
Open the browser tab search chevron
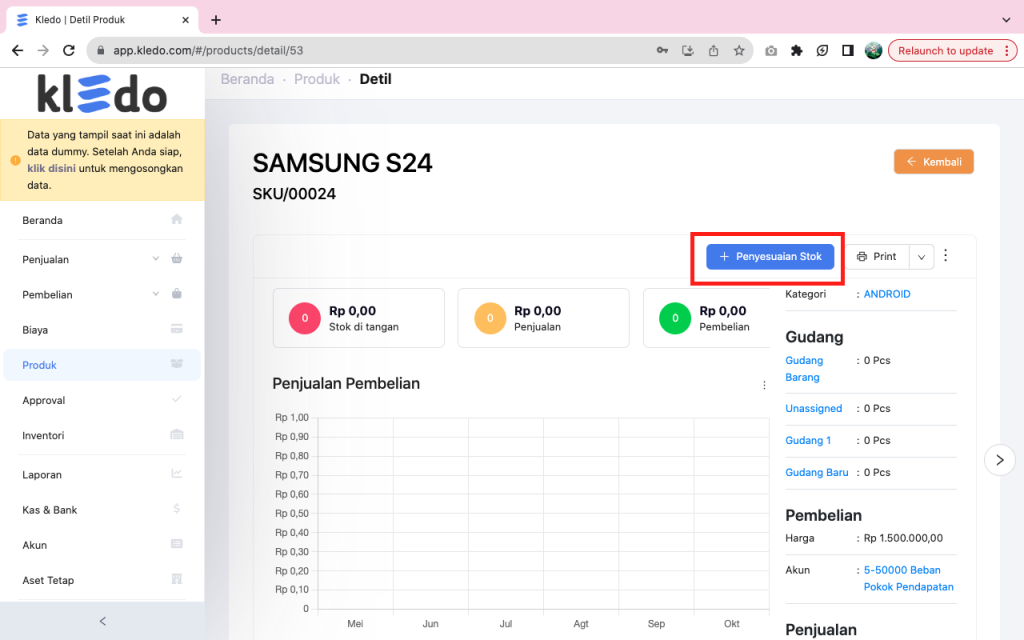(1006, 20)
